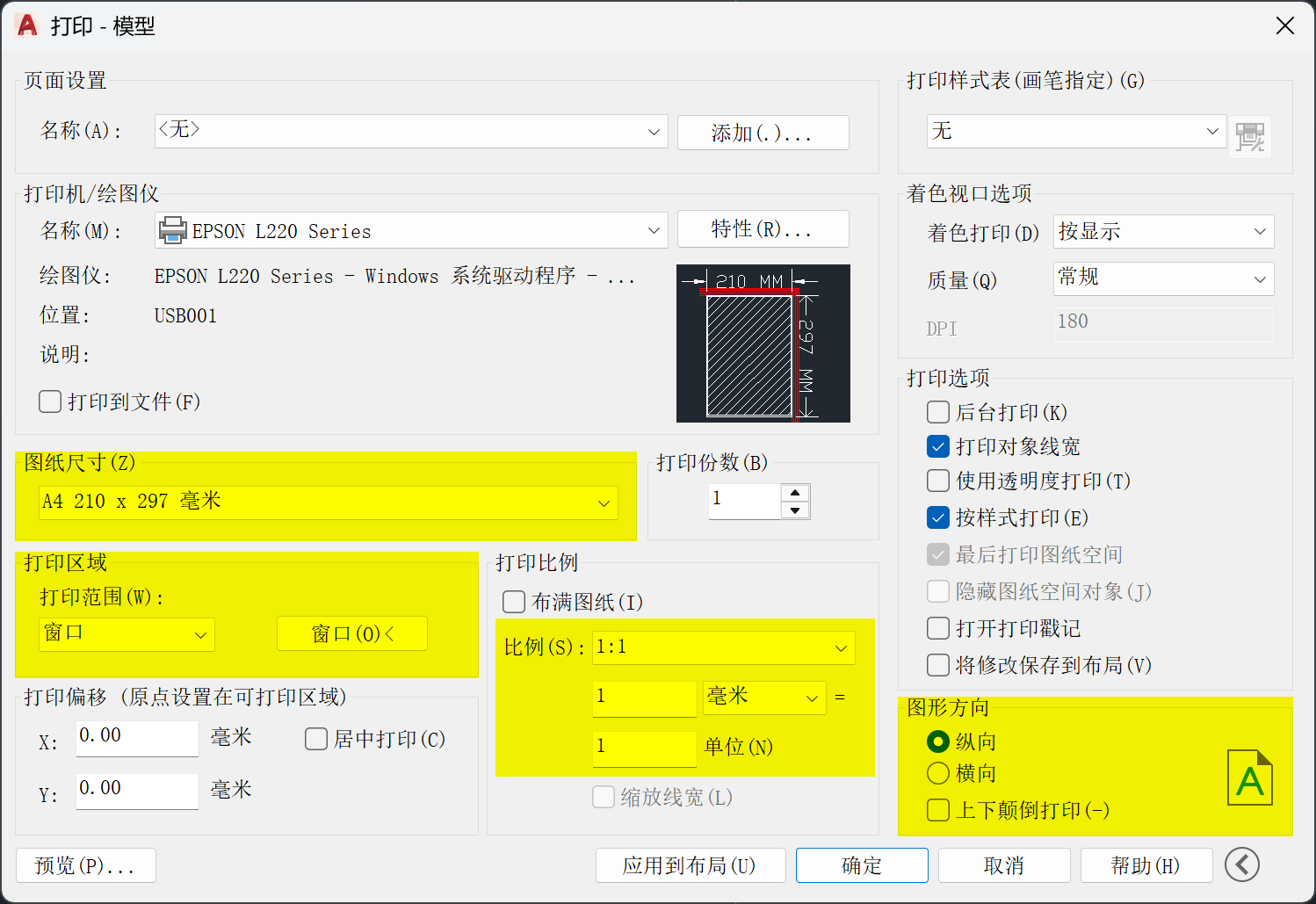Click the AutoCAD logo in title bar
The width and height of the screenshot is (1316, 904).
[x=28, y=25]
